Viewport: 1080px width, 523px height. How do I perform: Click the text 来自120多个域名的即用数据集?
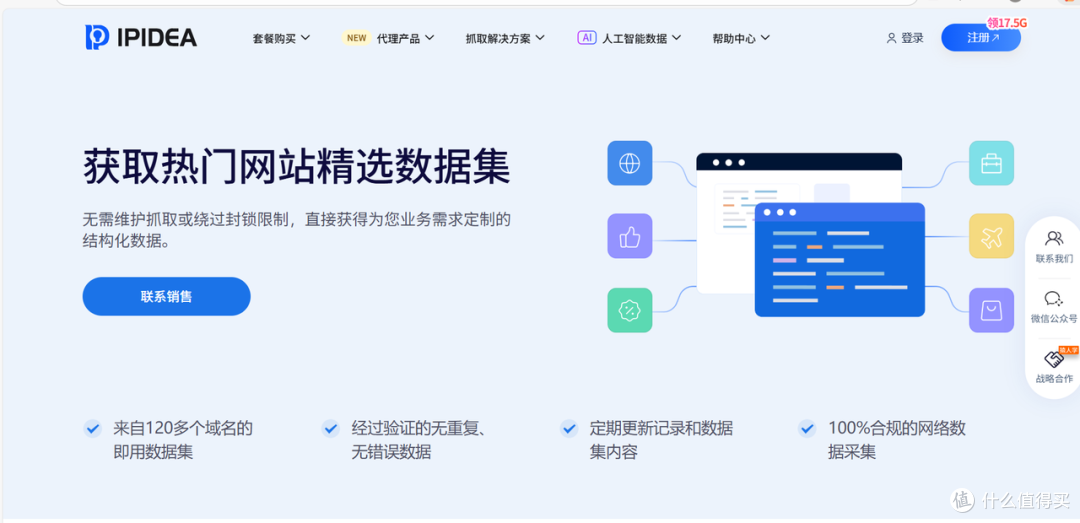pos(183,440)
